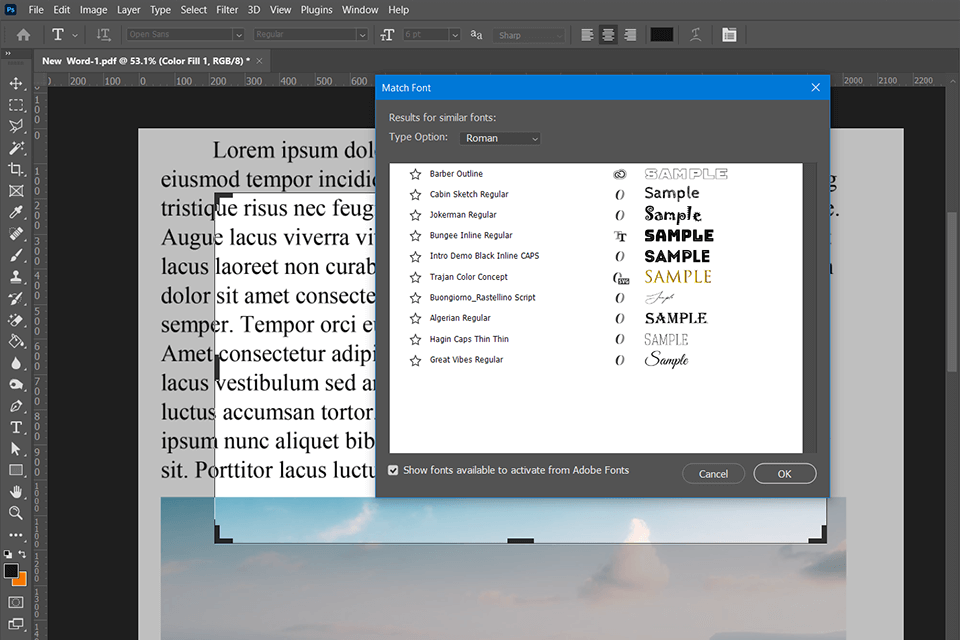This screenshot has height=640, width=960.
Task: Open the Plugins menu
Action: click(x=317, y=10)
